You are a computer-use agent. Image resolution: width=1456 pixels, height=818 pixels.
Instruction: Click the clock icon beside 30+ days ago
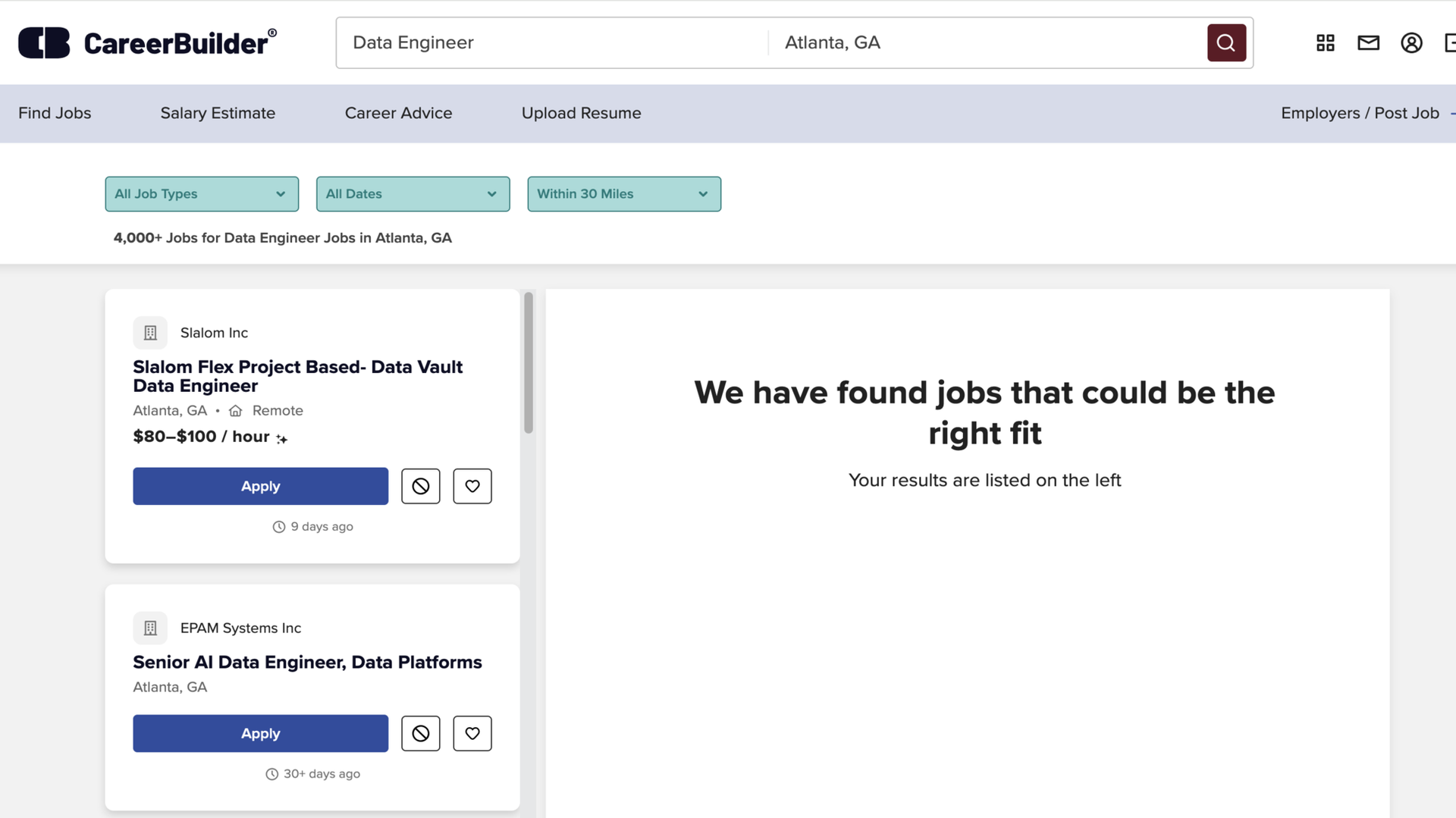tap(271, 773)
